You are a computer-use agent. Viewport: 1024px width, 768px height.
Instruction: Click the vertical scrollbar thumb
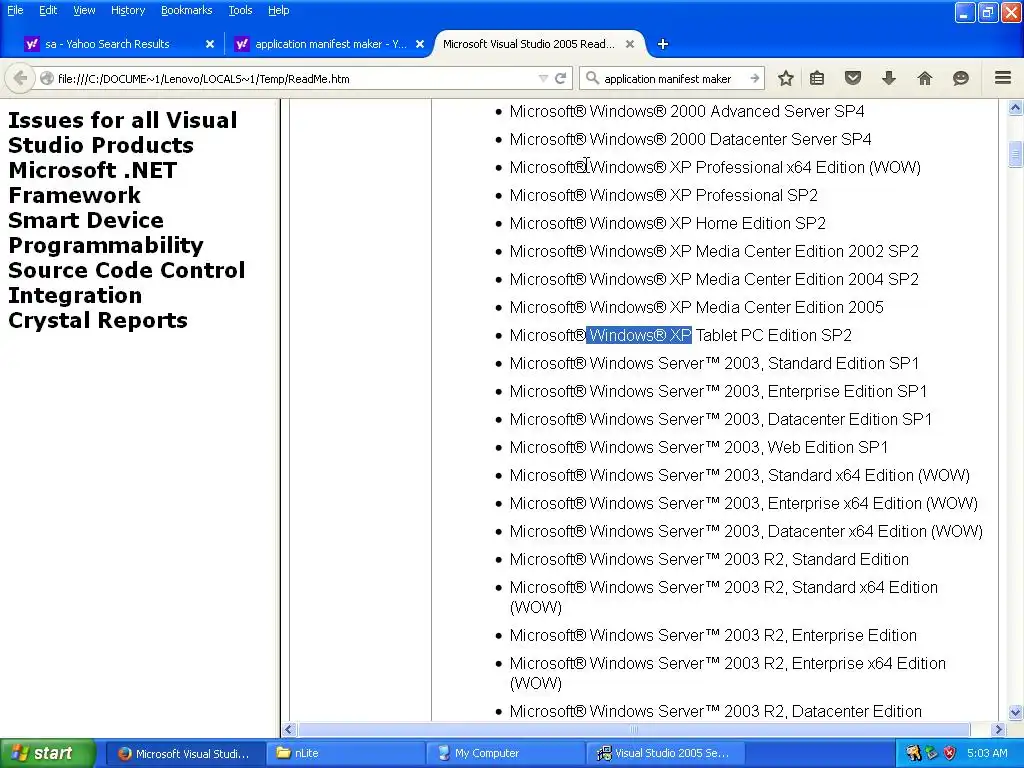(1016, 154)
